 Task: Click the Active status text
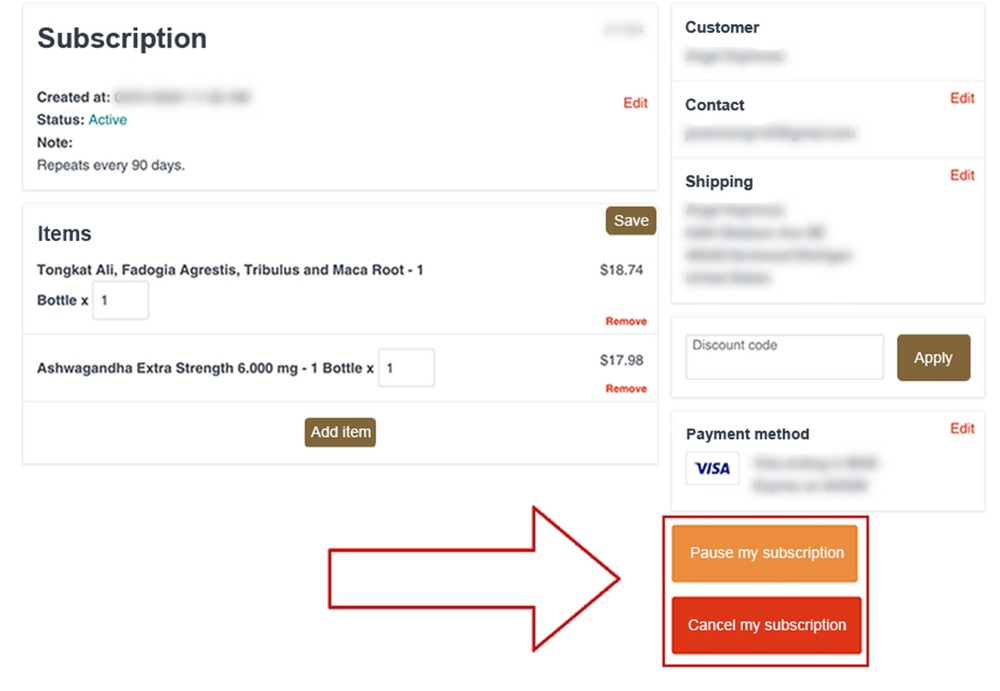pos(108,120)
